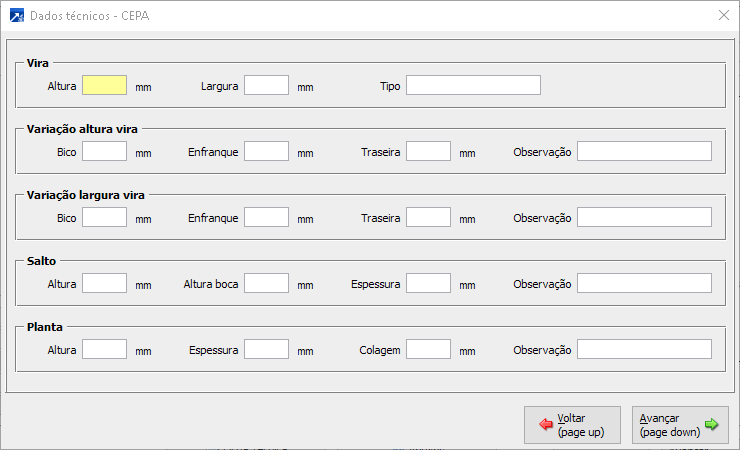Select Observação field of Variação altura vira
This screenshot has width=754, height=457.
(x=644, y=152)
